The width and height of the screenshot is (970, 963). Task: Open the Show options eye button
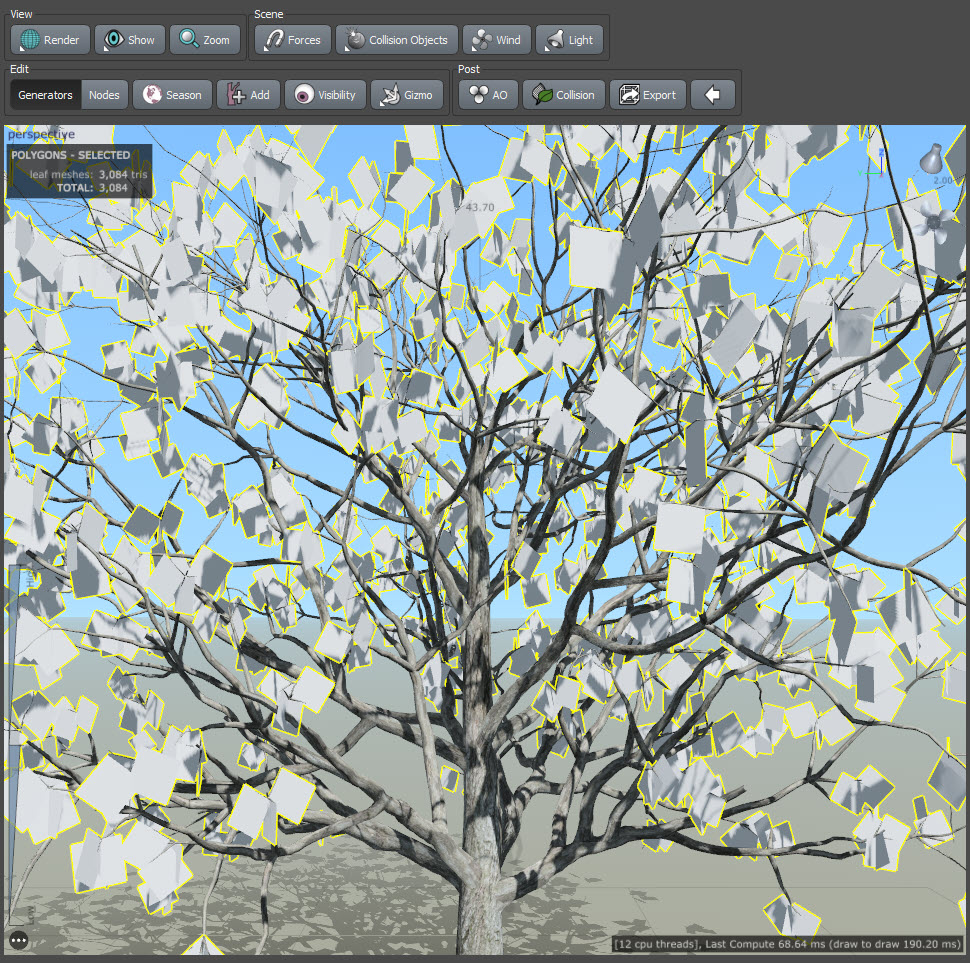pyautogui.click(x=130, y=40)
